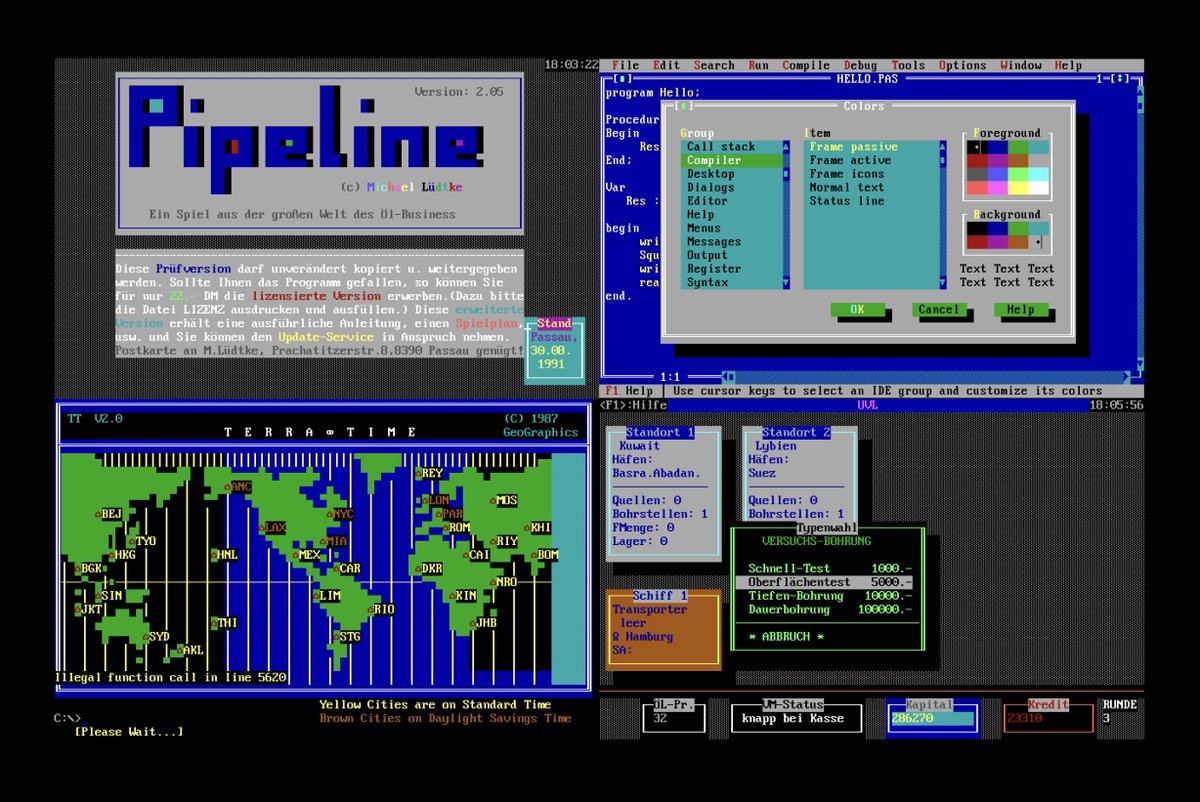Click the BOM city marker on the map

(x=544, y=554)
